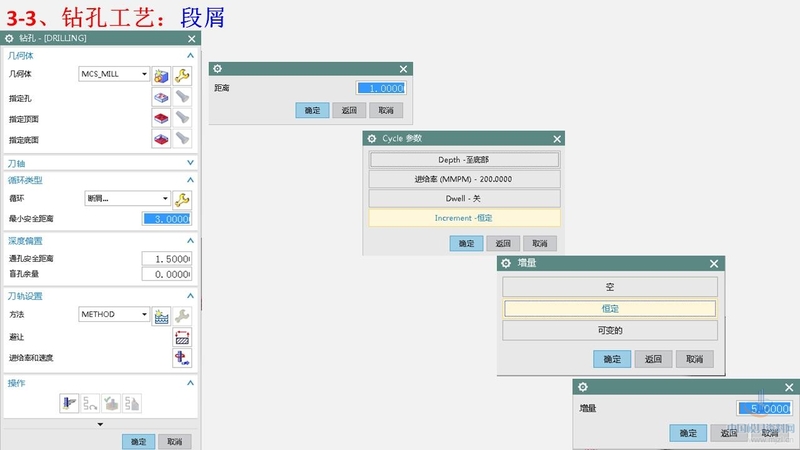Choose 可变的 in the increment dialog

pos(610,330)
